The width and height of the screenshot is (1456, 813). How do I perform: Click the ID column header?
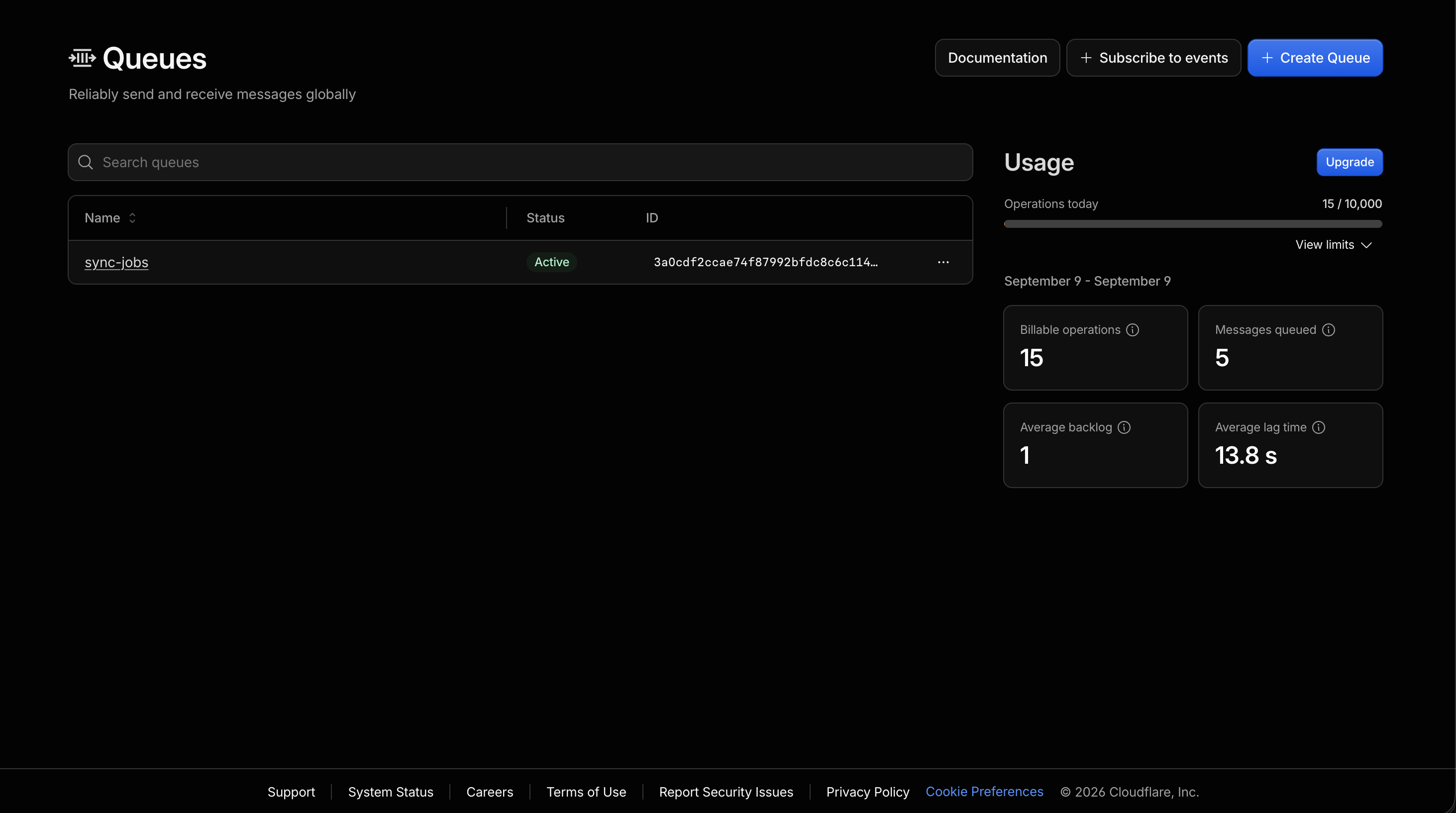(x=652, y=218)
